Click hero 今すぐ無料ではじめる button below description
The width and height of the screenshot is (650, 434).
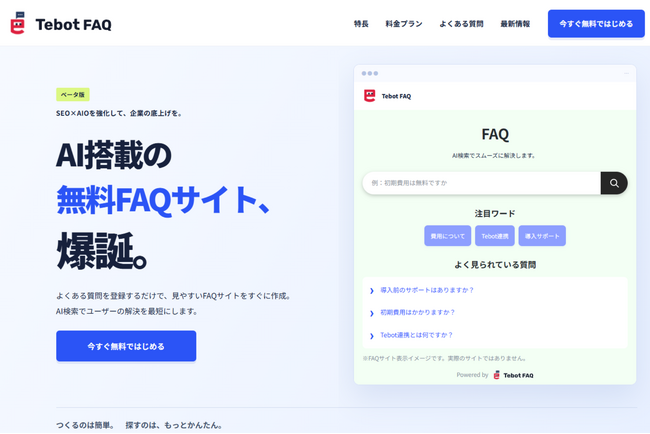point(126,346)
